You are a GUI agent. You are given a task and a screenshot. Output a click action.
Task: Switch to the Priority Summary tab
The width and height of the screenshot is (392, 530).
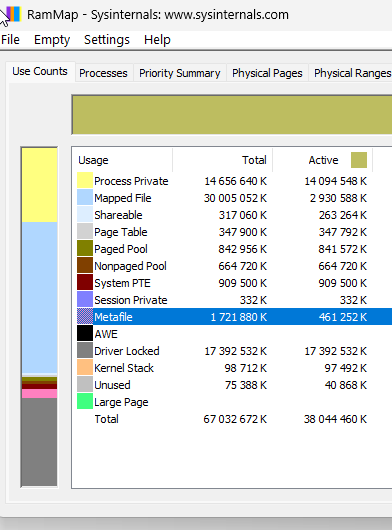pos(179,73)
